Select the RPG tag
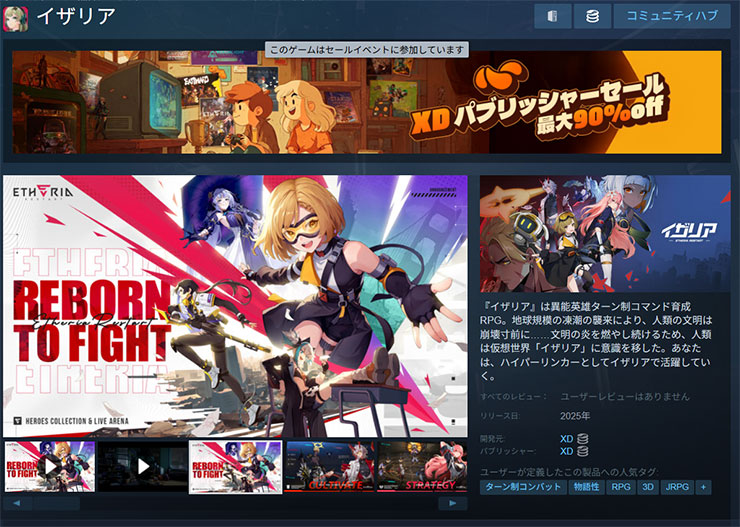The image size is (740, 527). (621, 487)
